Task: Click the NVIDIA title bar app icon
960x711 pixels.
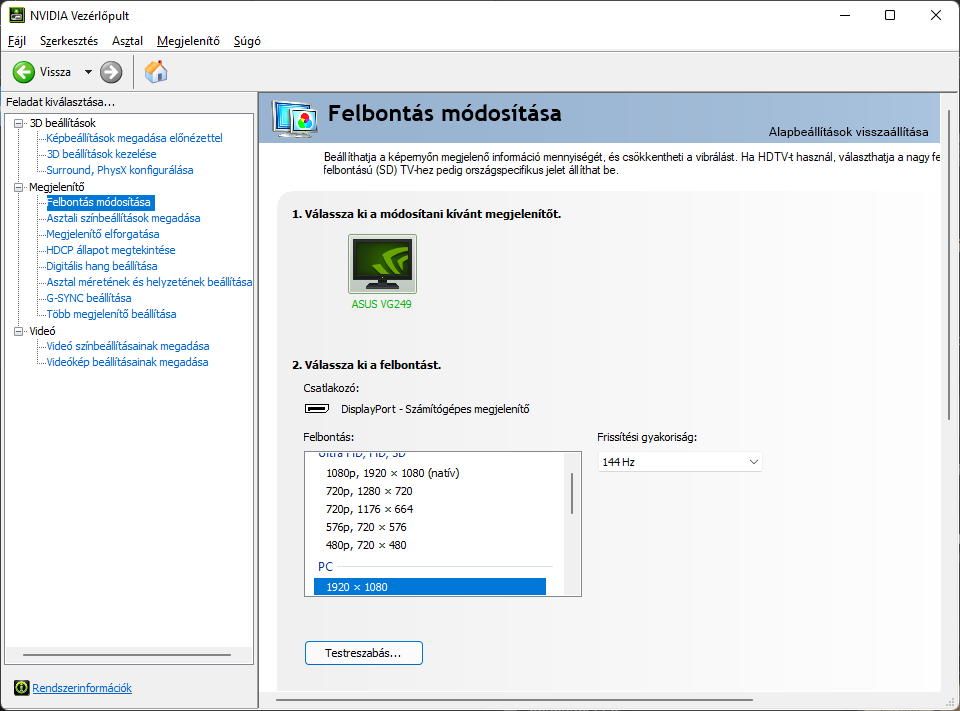Action: [17, 15]
